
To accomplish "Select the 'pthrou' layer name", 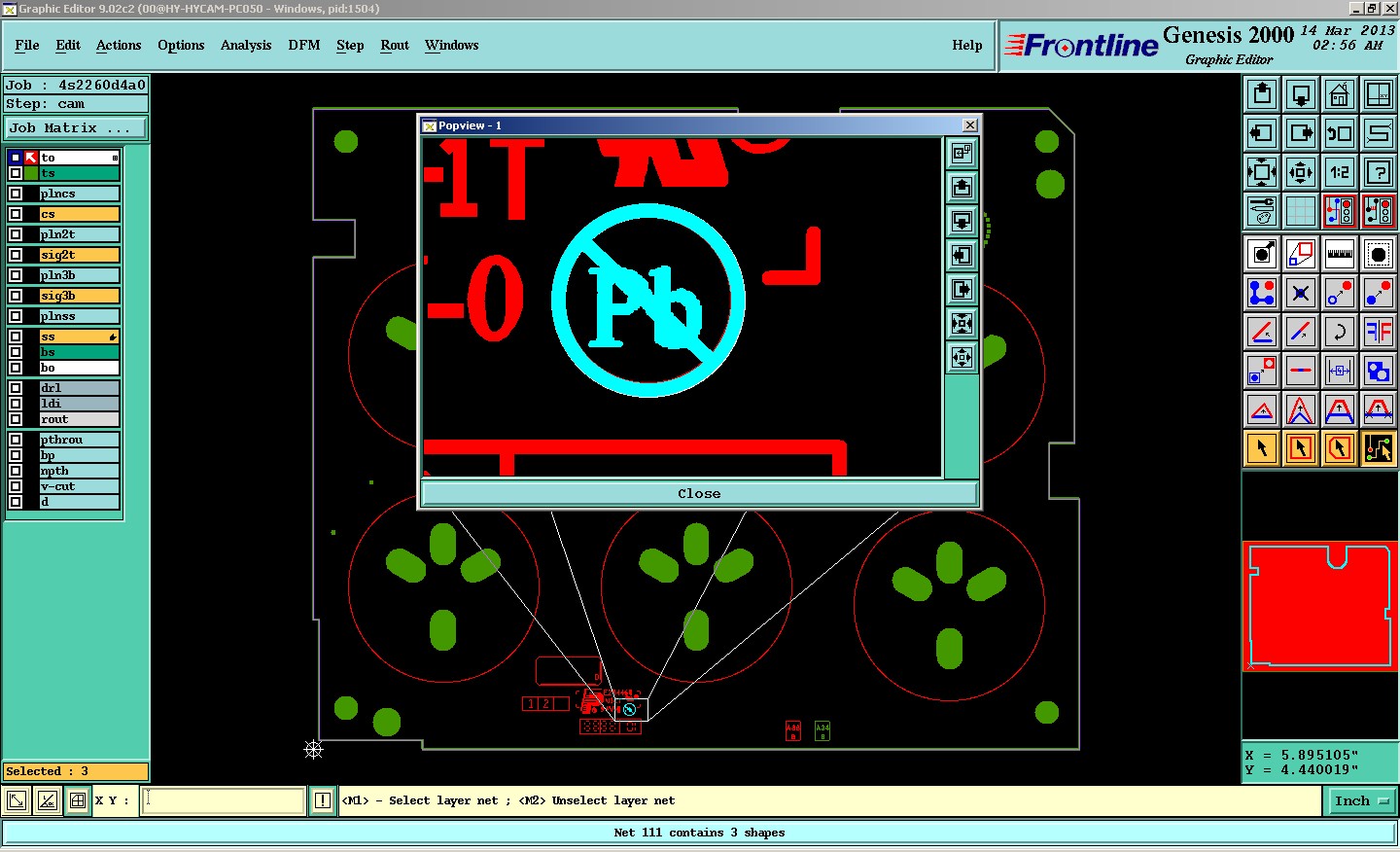I will coord(80,440).
